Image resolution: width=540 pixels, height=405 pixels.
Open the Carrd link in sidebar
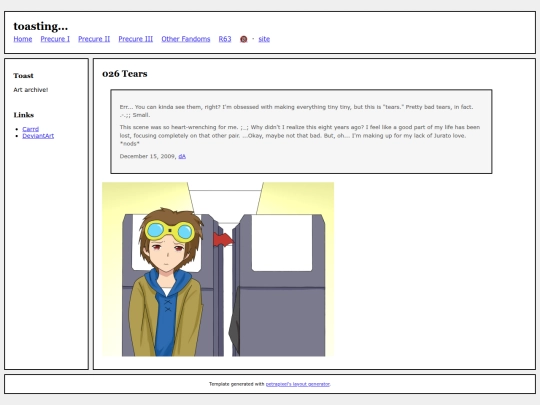31,129
